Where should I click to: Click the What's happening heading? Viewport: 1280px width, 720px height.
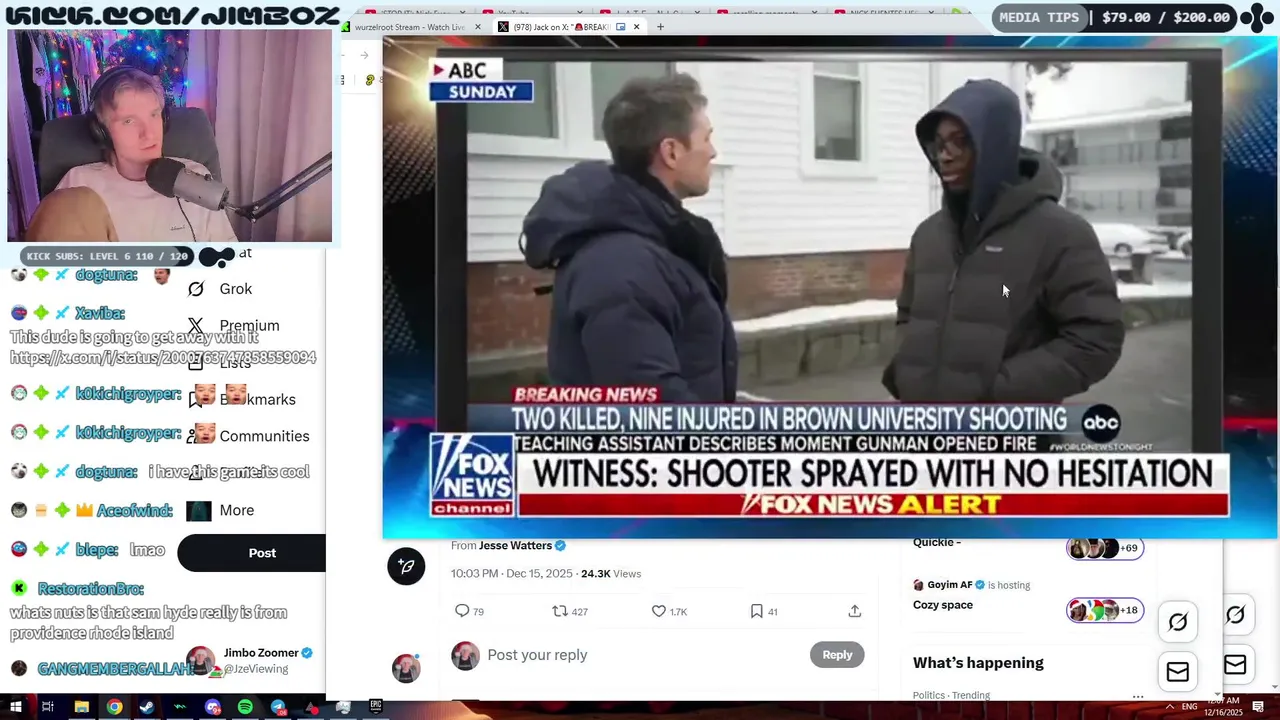coord(978,663)
